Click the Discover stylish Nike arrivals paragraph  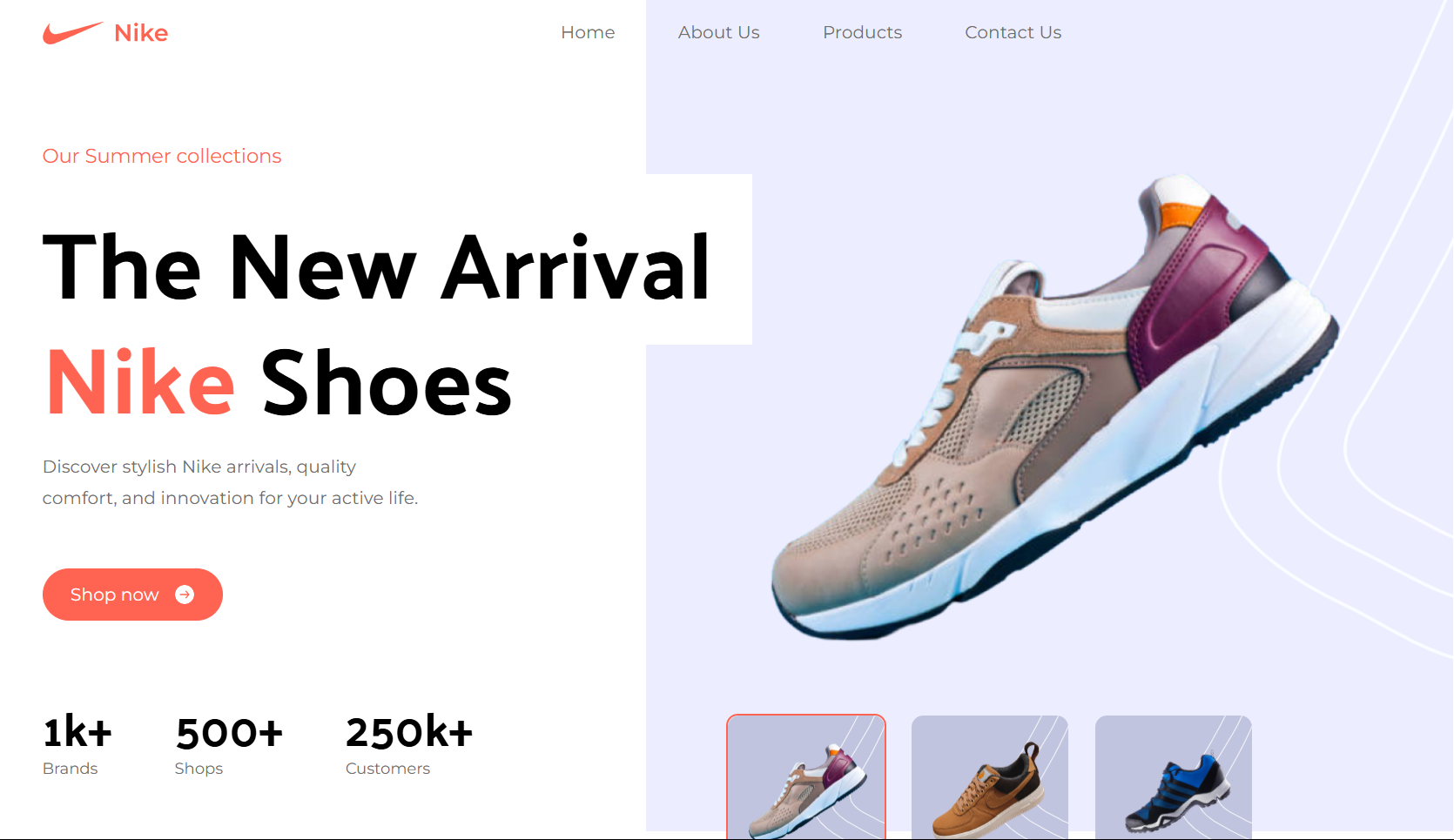(231, 482)
